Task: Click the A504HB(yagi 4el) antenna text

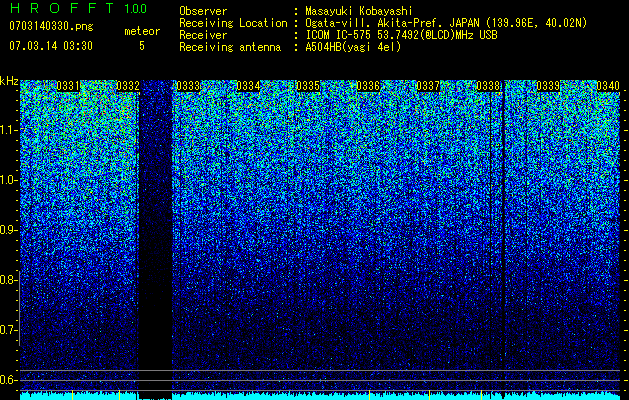Action: 353,47
